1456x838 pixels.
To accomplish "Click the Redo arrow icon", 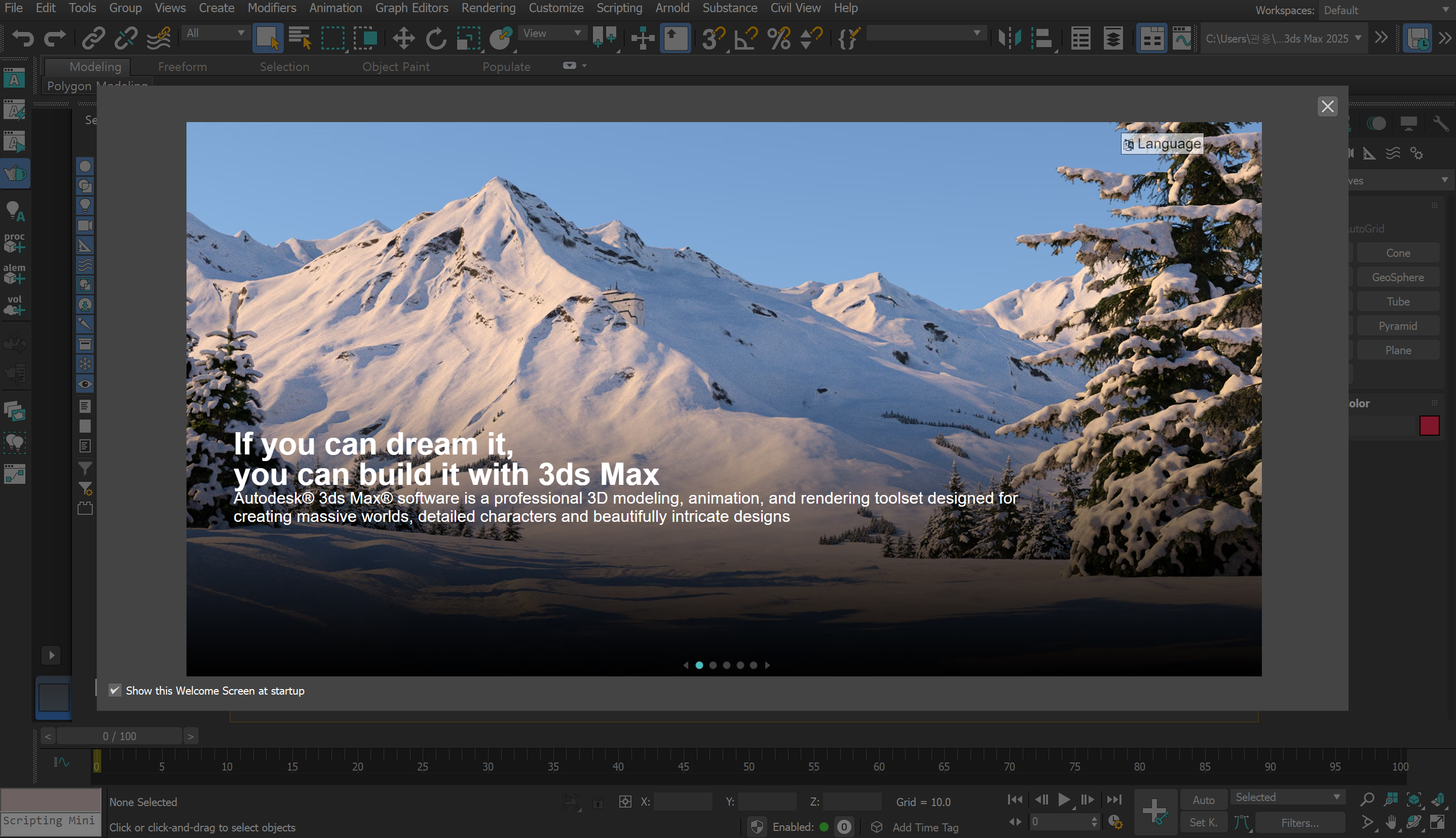I will 55,39.
